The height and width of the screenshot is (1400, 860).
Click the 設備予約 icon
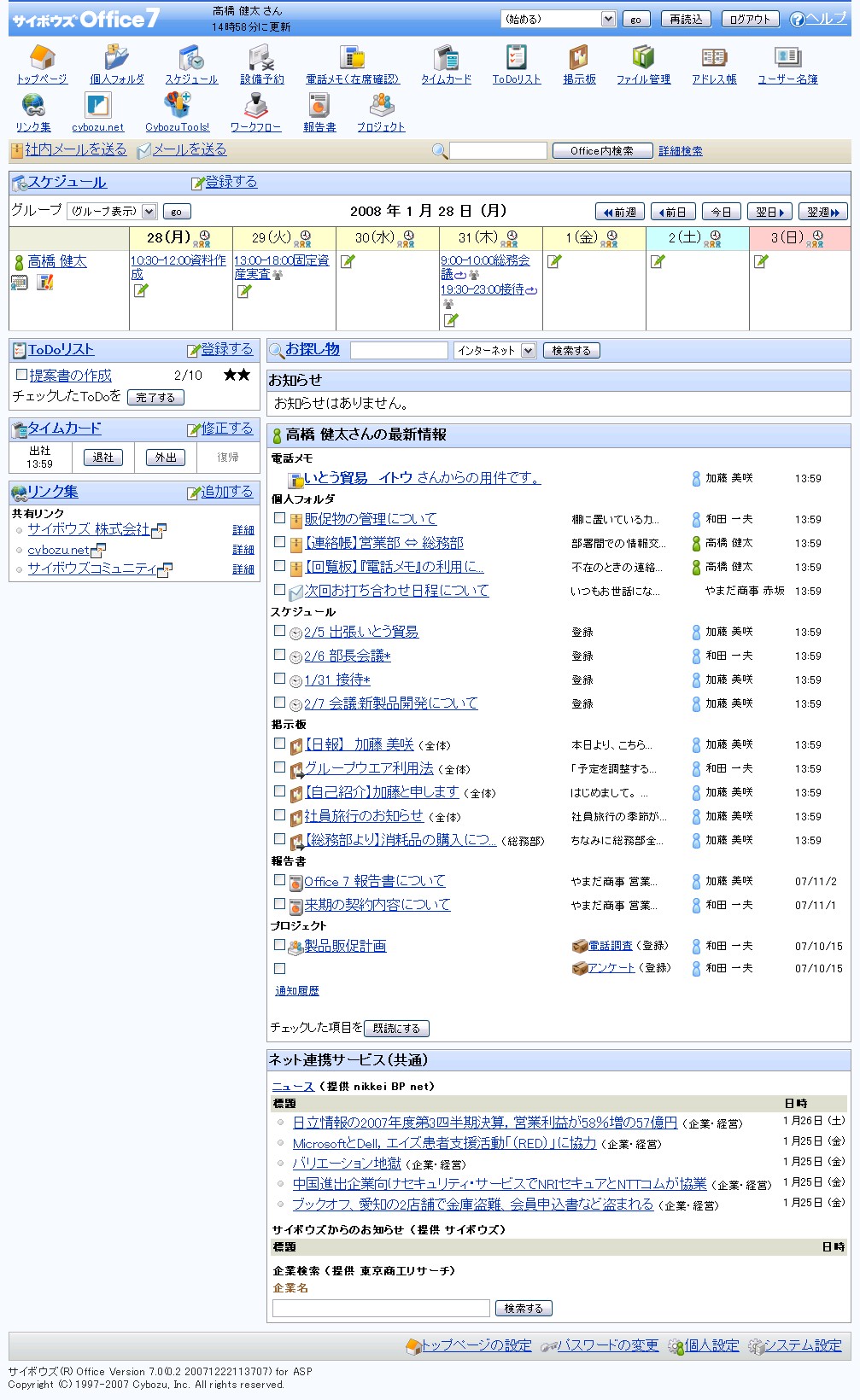pos(261,58)
